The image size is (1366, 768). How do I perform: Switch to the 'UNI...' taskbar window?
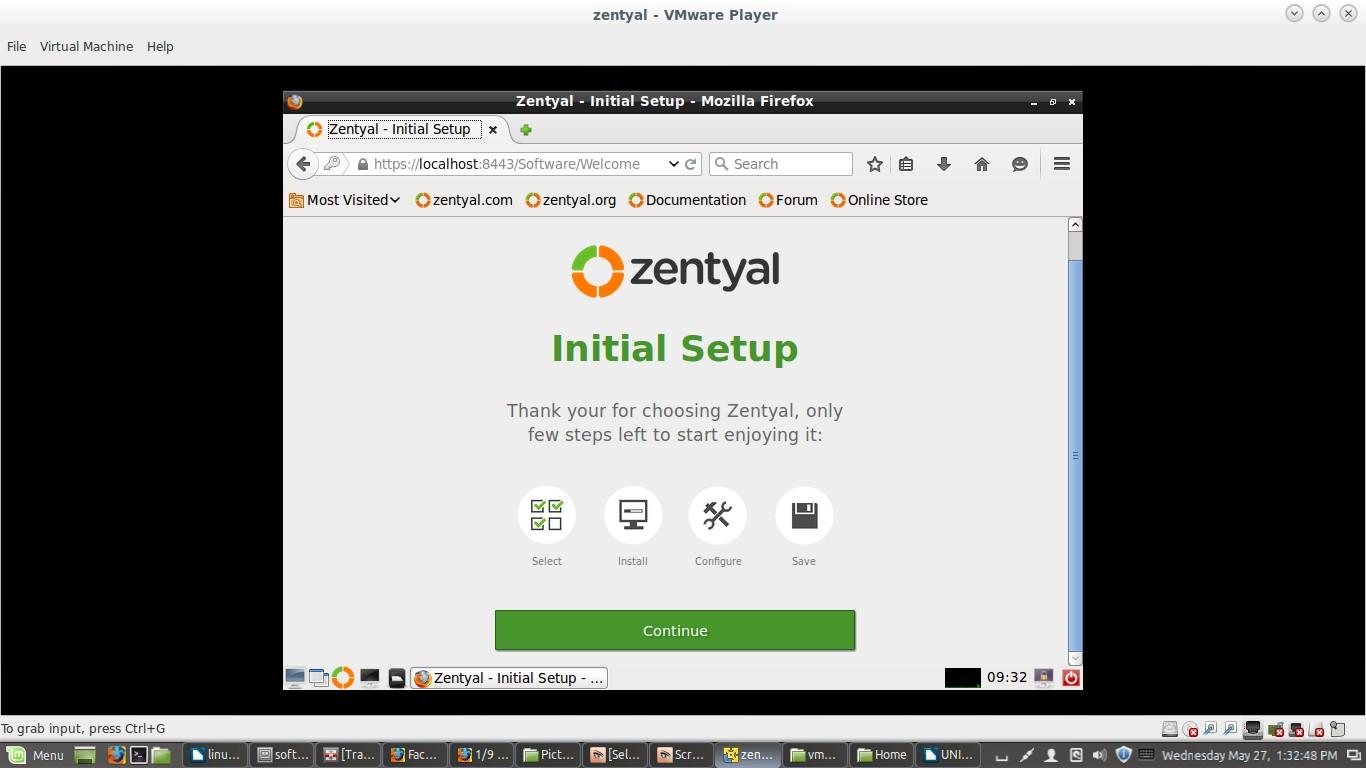949,755
